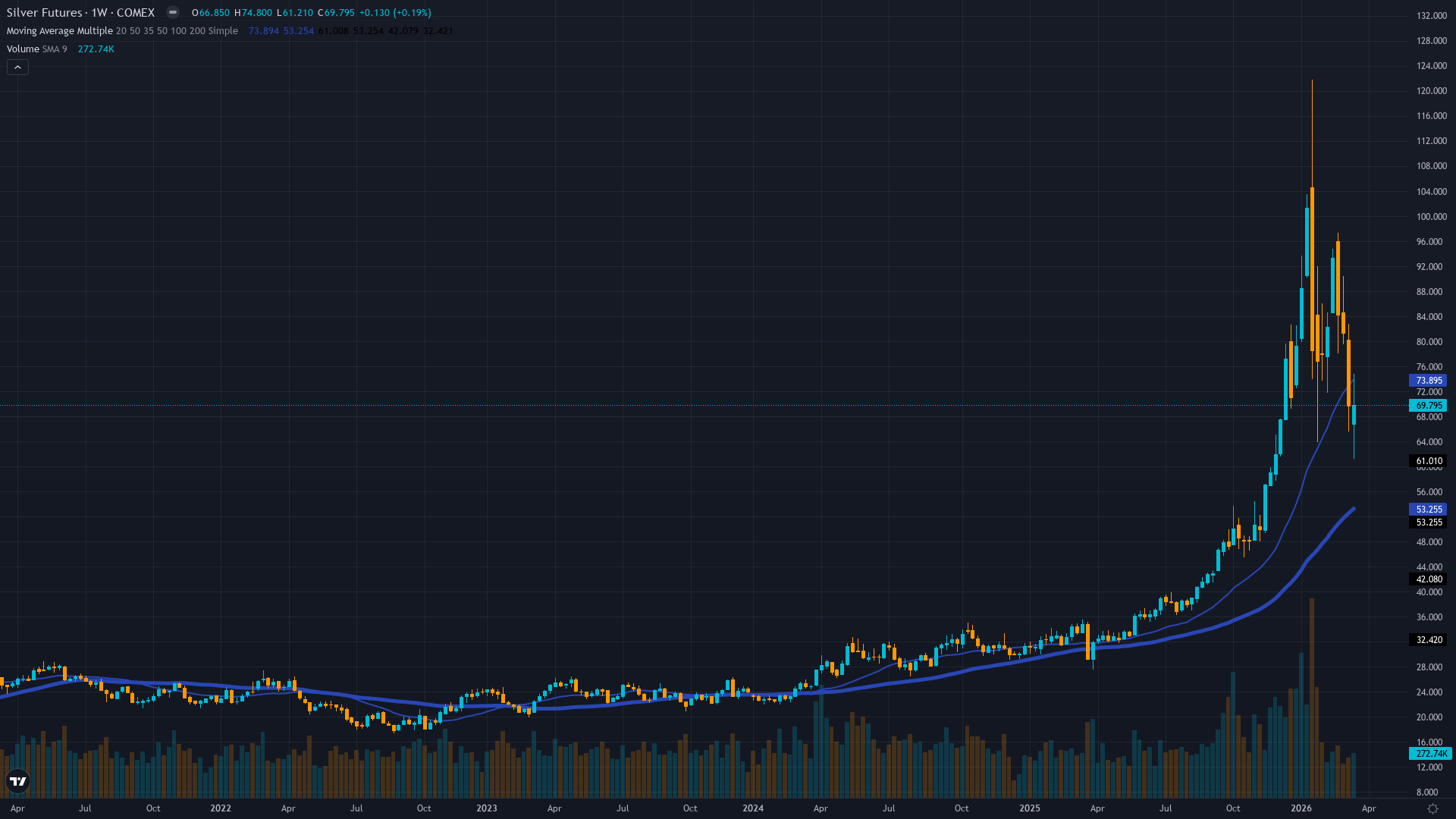Select the Silver Futures symbol title

coord(80,13)
